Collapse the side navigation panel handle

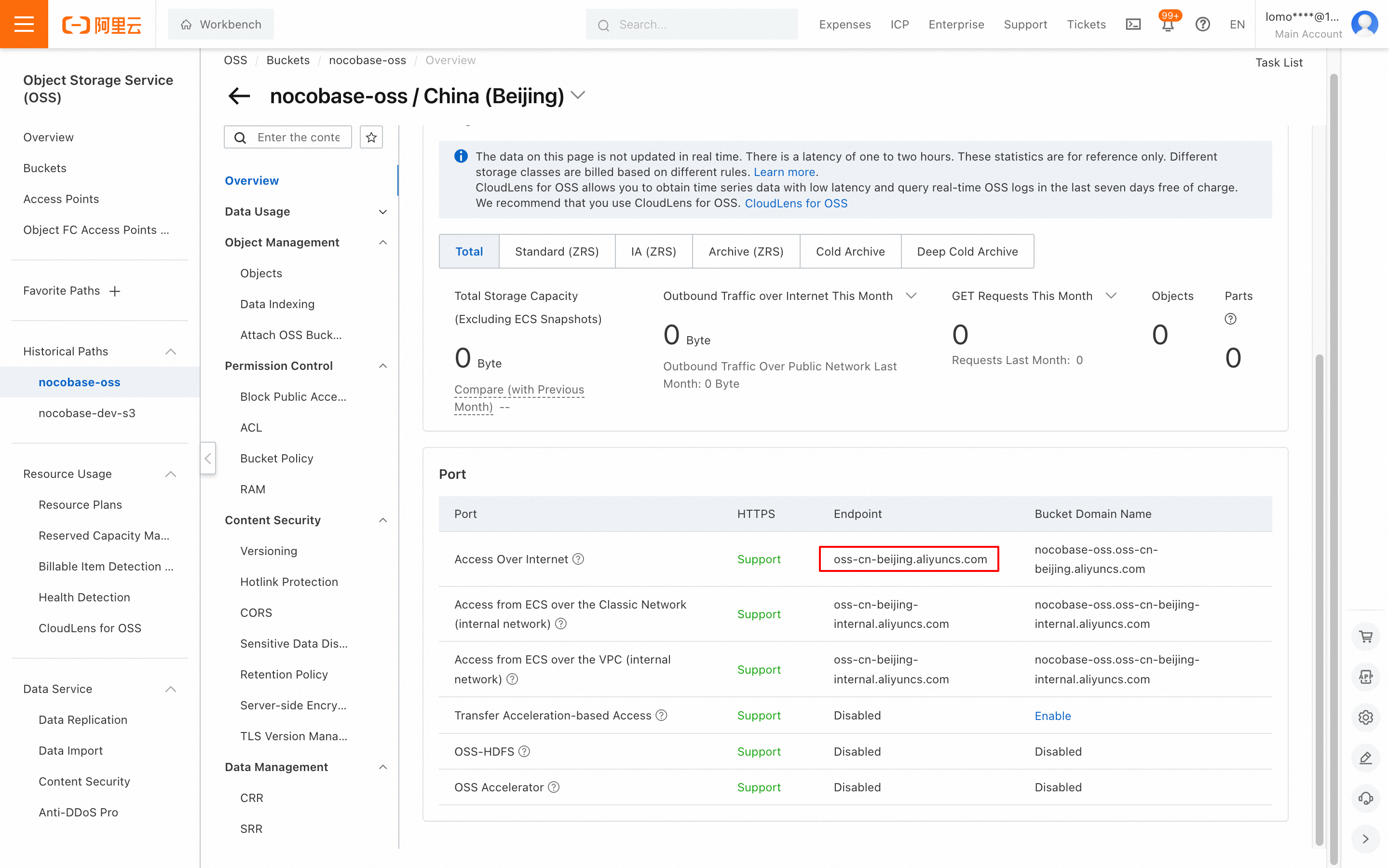208,458
